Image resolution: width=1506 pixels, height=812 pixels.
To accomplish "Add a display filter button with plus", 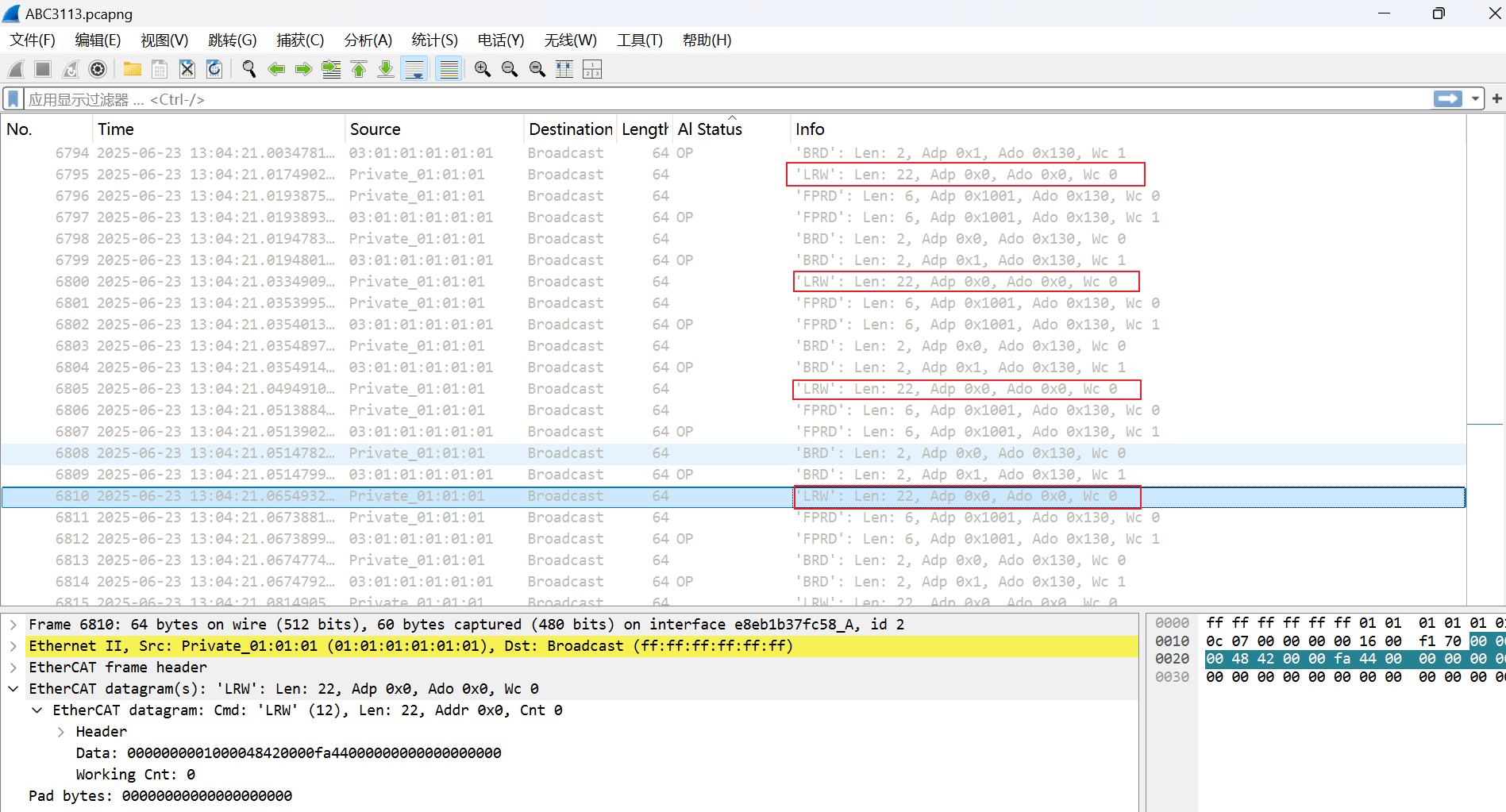I will 1496,99.
